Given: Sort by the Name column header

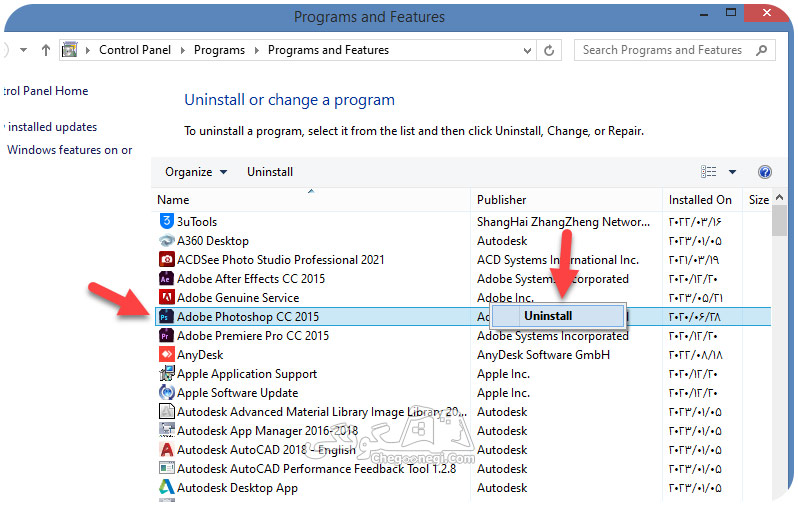Looking at the screenshot, I should [311, 200].
